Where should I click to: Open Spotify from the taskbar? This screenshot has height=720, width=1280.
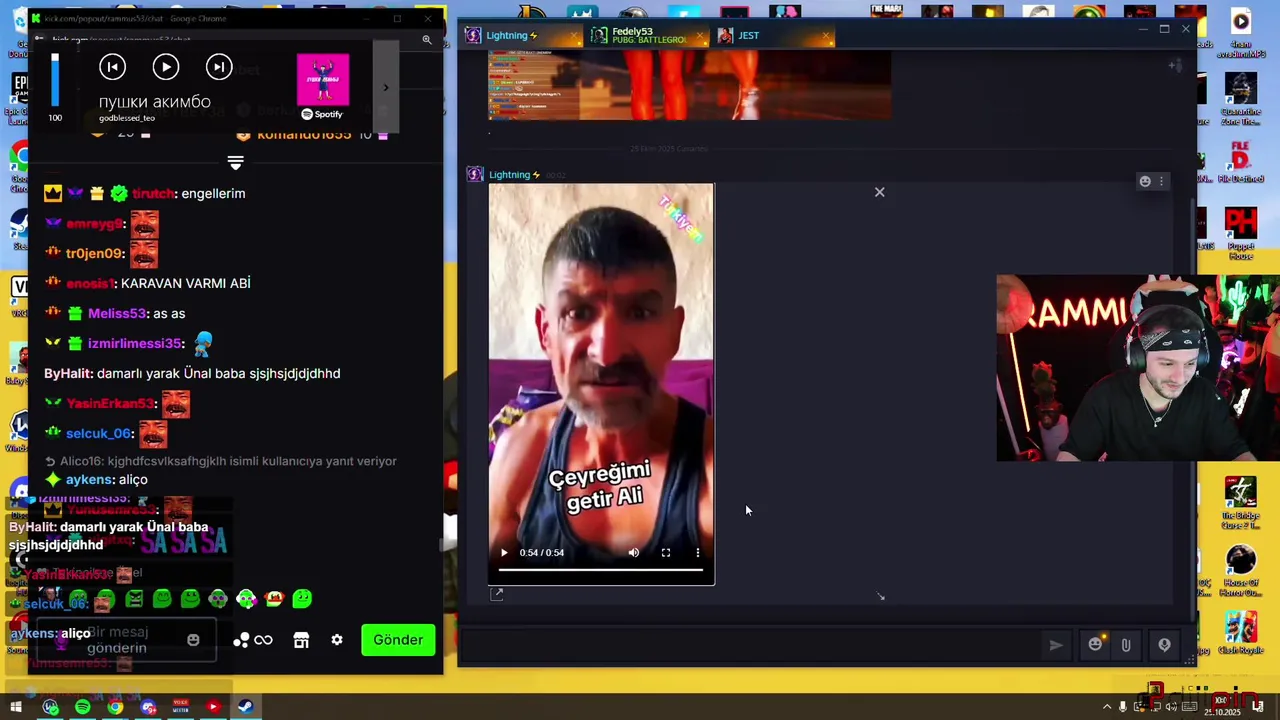pyautogui.click(x=83, y=707)
